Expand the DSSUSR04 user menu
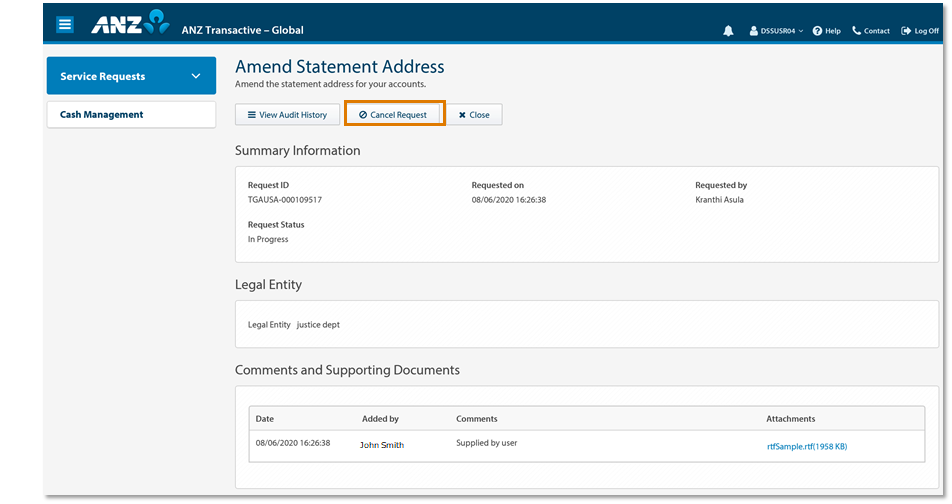Screen dimensions: 952x504 point(776,31)
